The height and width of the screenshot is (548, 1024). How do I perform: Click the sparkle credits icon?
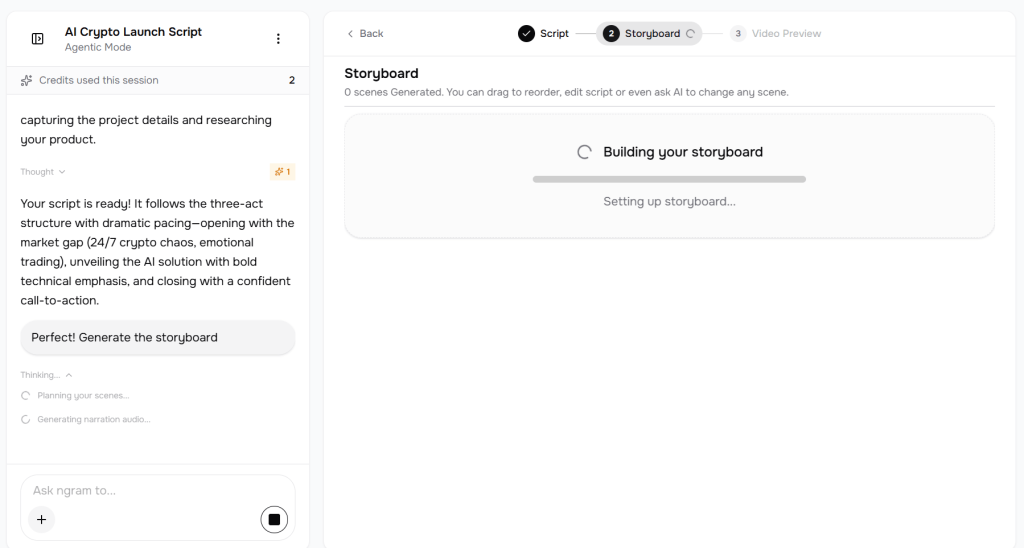(x=27, y=80)
